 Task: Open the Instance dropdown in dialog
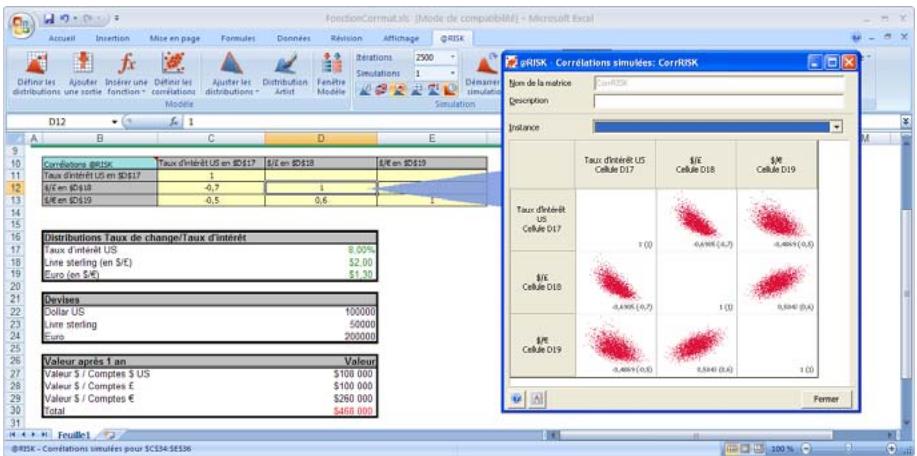tap(837, 127)
